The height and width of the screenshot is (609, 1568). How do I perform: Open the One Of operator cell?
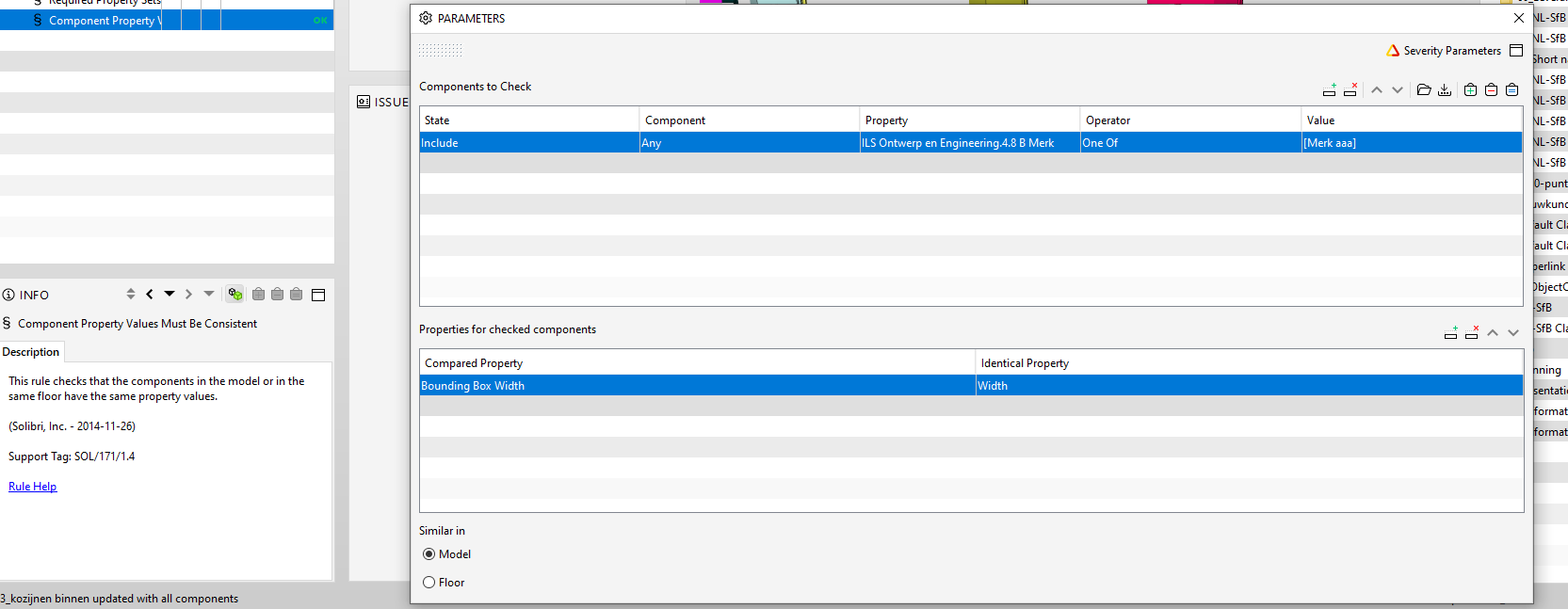pos(1190,143)
